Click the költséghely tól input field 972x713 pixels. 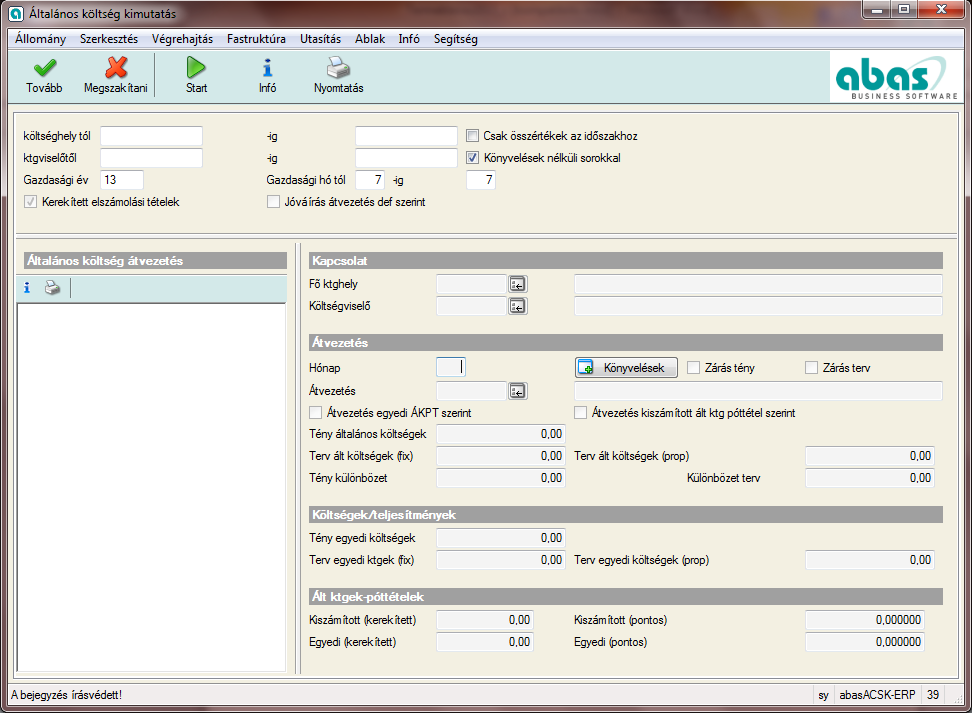(x=151, y=136)
